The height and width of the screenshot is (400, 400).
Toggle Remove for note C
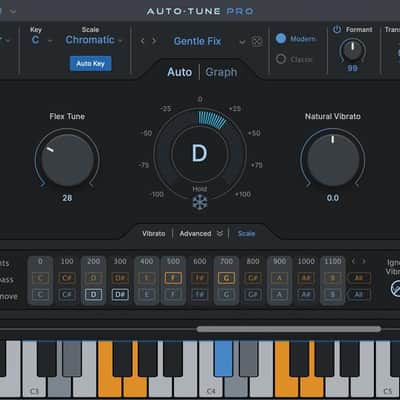[40, 294]
